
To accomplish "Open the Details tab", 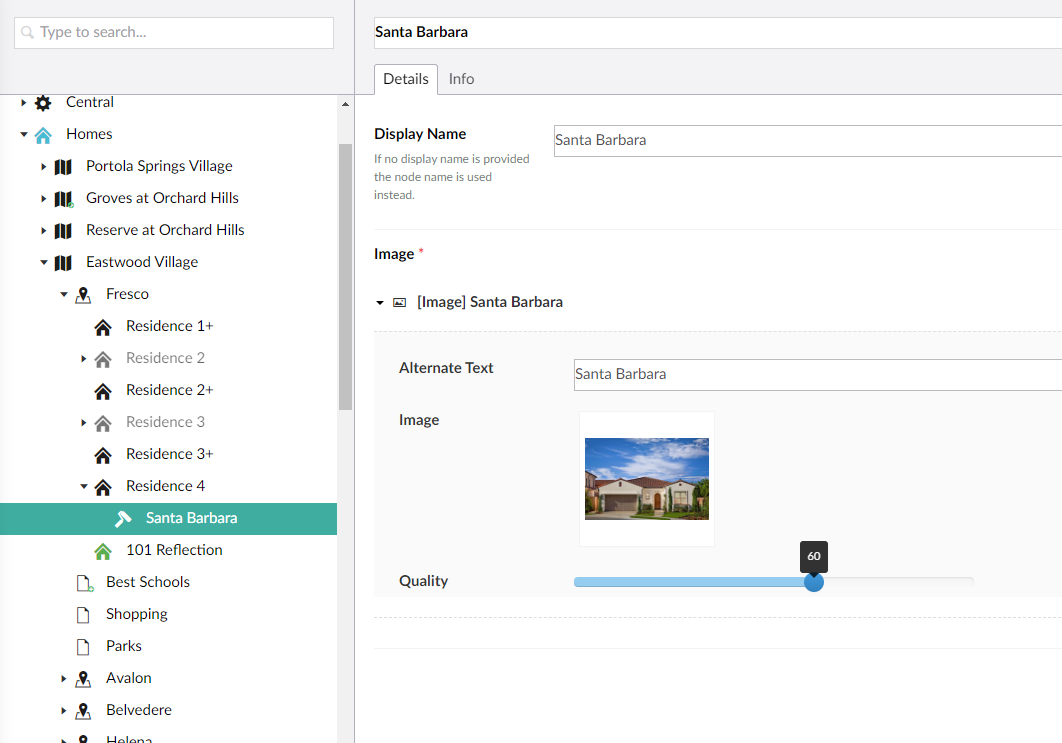I will pos(405,79).
